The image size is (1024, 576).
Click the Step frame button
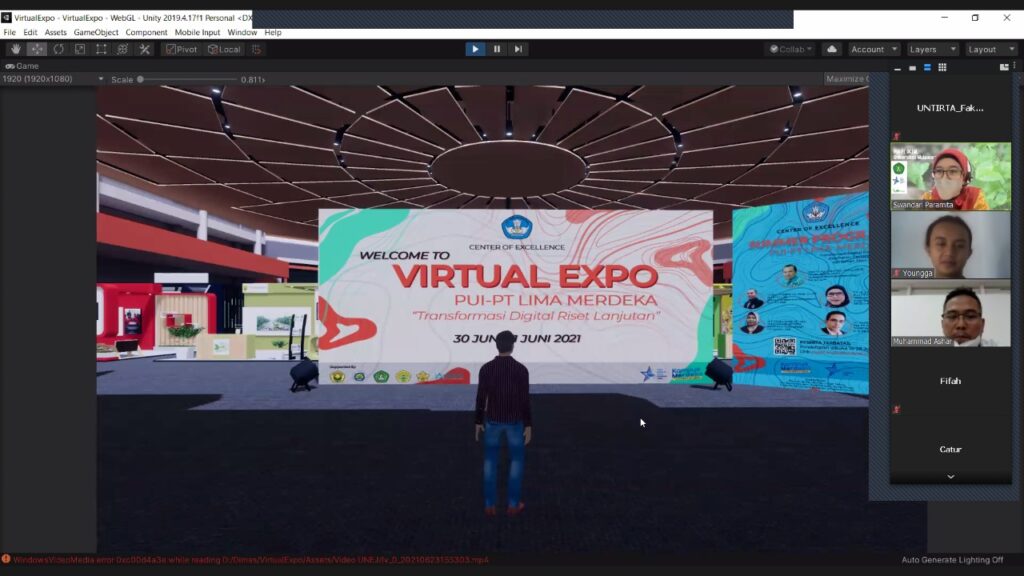pos(518,49)
